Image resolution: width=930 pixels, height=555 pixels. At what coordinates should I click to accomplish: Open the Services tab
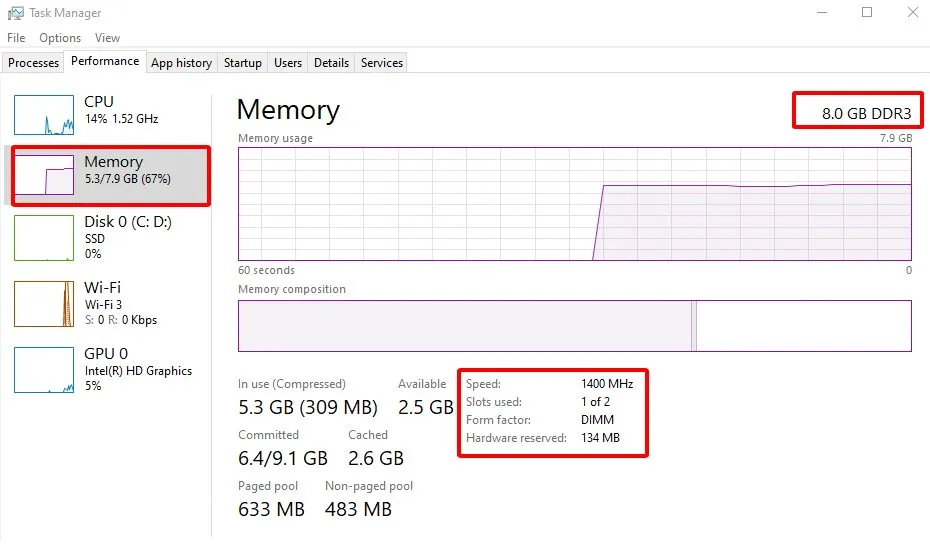coord(382,63)
